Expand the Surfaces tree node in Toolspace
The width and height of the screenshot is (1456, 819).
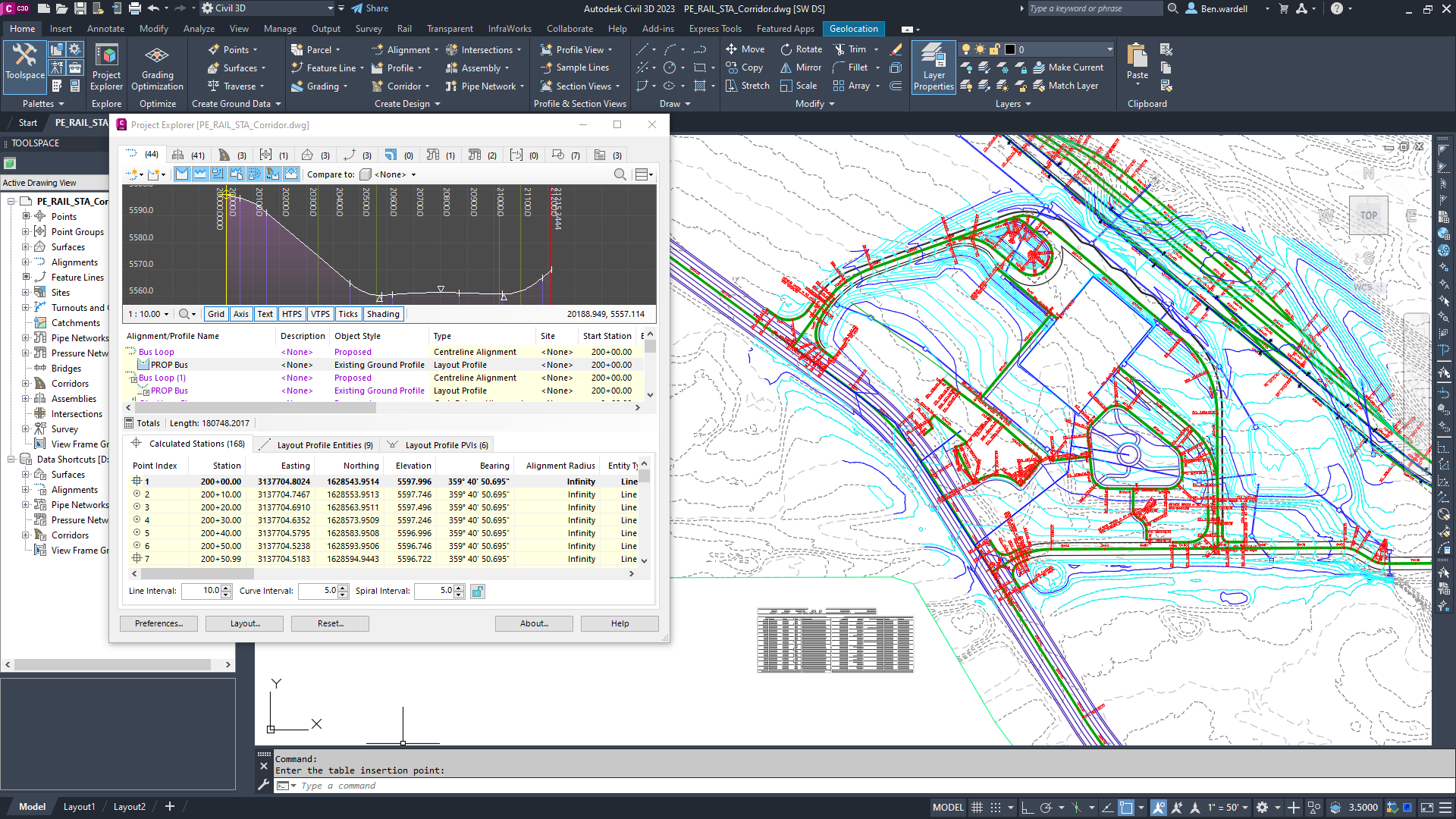pos(26,247)
